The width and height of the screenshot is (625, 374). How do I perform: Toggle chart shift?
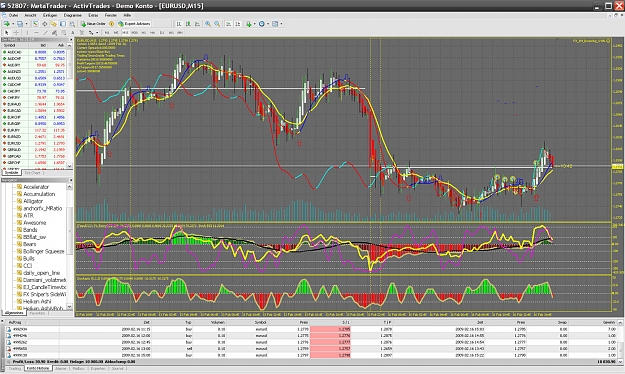tap(237, 24)
